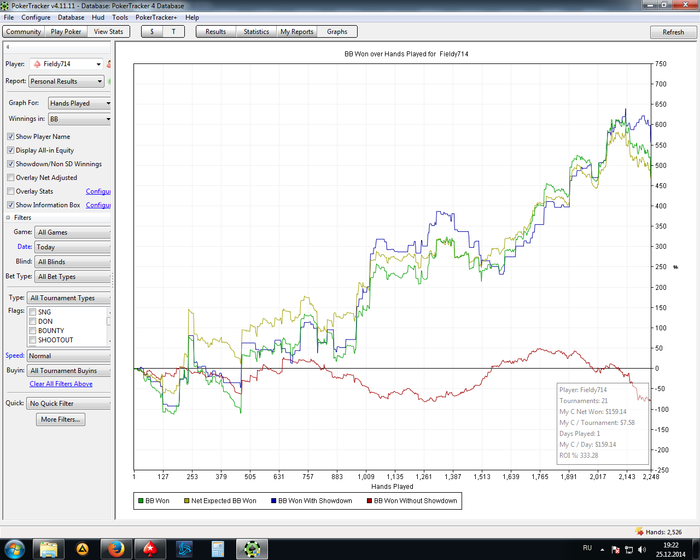
Task: Switch to Statistics tab
Action: (x=256, y=32)
